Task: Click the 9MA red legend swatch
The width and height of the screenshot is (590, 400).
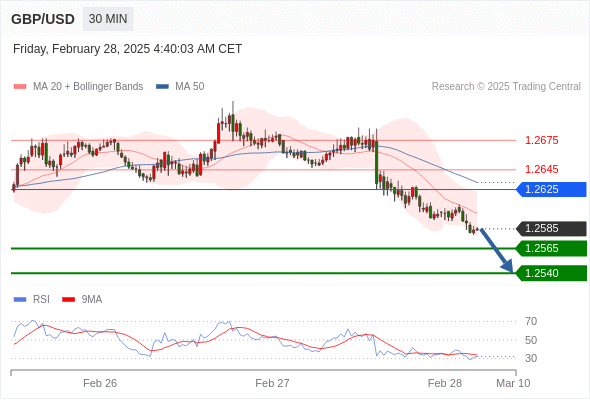Action: [68, 300]
